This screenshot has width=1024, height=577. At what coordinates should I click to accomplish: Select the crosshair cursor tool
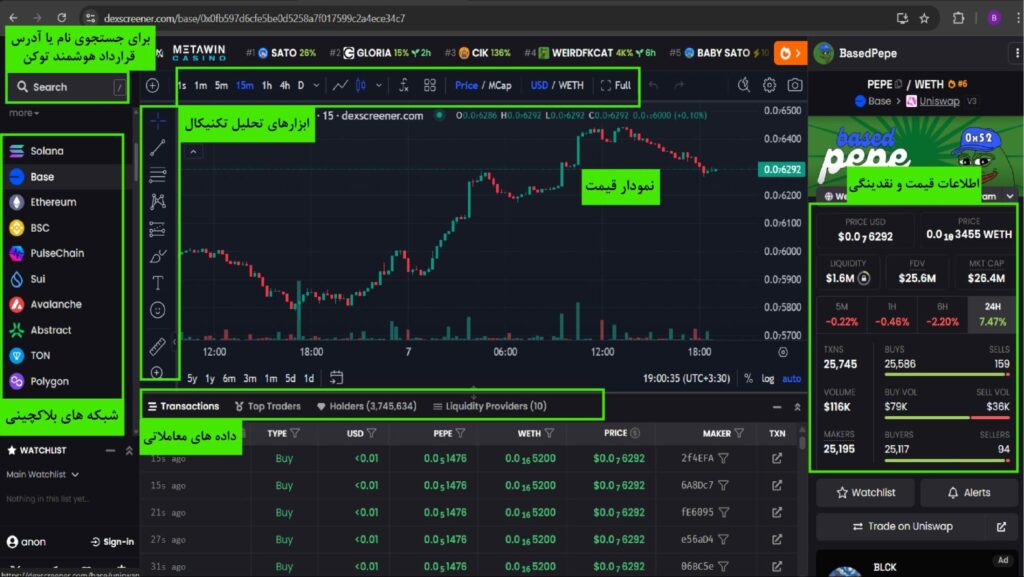(157, 121)
